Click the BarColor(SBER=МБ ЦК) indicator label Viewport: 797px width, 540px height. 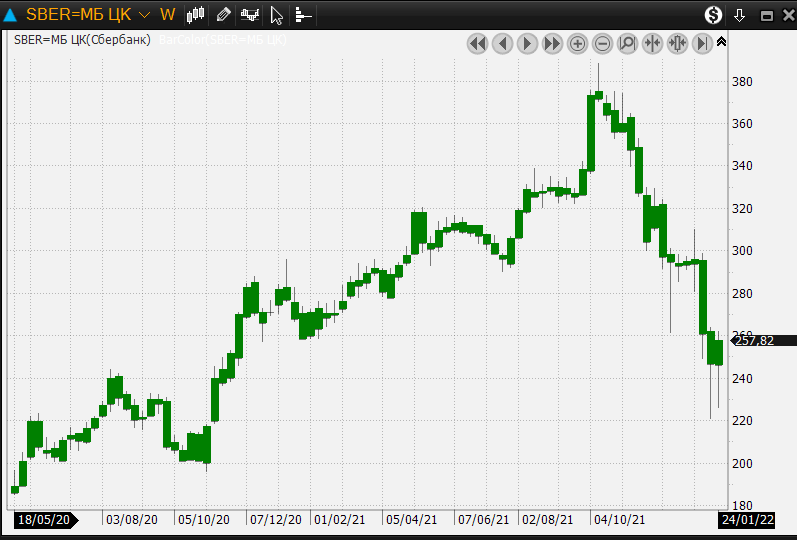[222, 40]
